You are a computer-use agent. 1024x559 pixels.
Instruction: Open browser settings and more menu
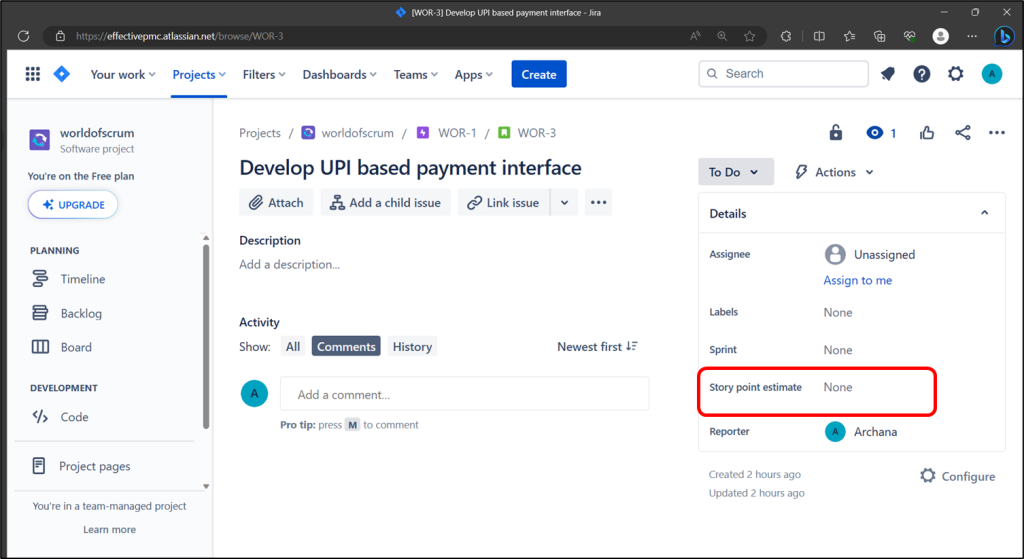point(972,36)
